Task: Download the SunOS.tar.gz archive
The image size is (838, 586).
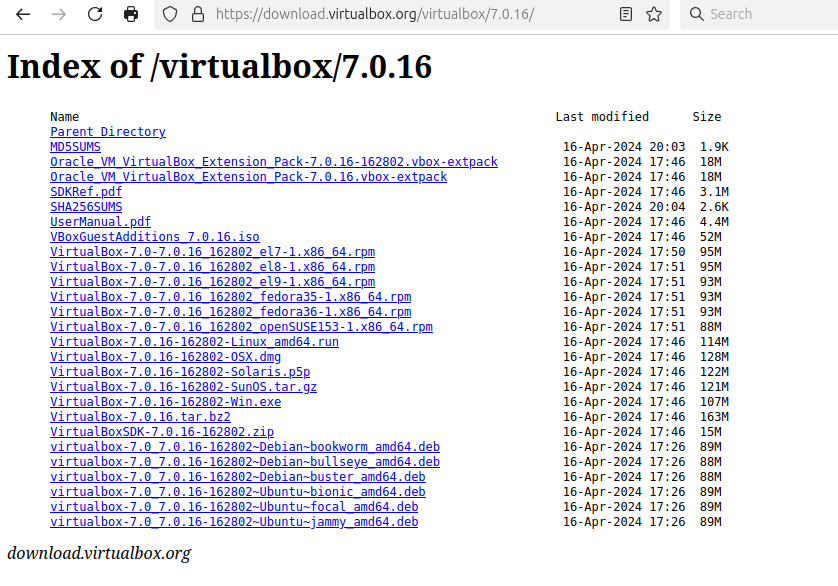Action: tap(183, 386)
